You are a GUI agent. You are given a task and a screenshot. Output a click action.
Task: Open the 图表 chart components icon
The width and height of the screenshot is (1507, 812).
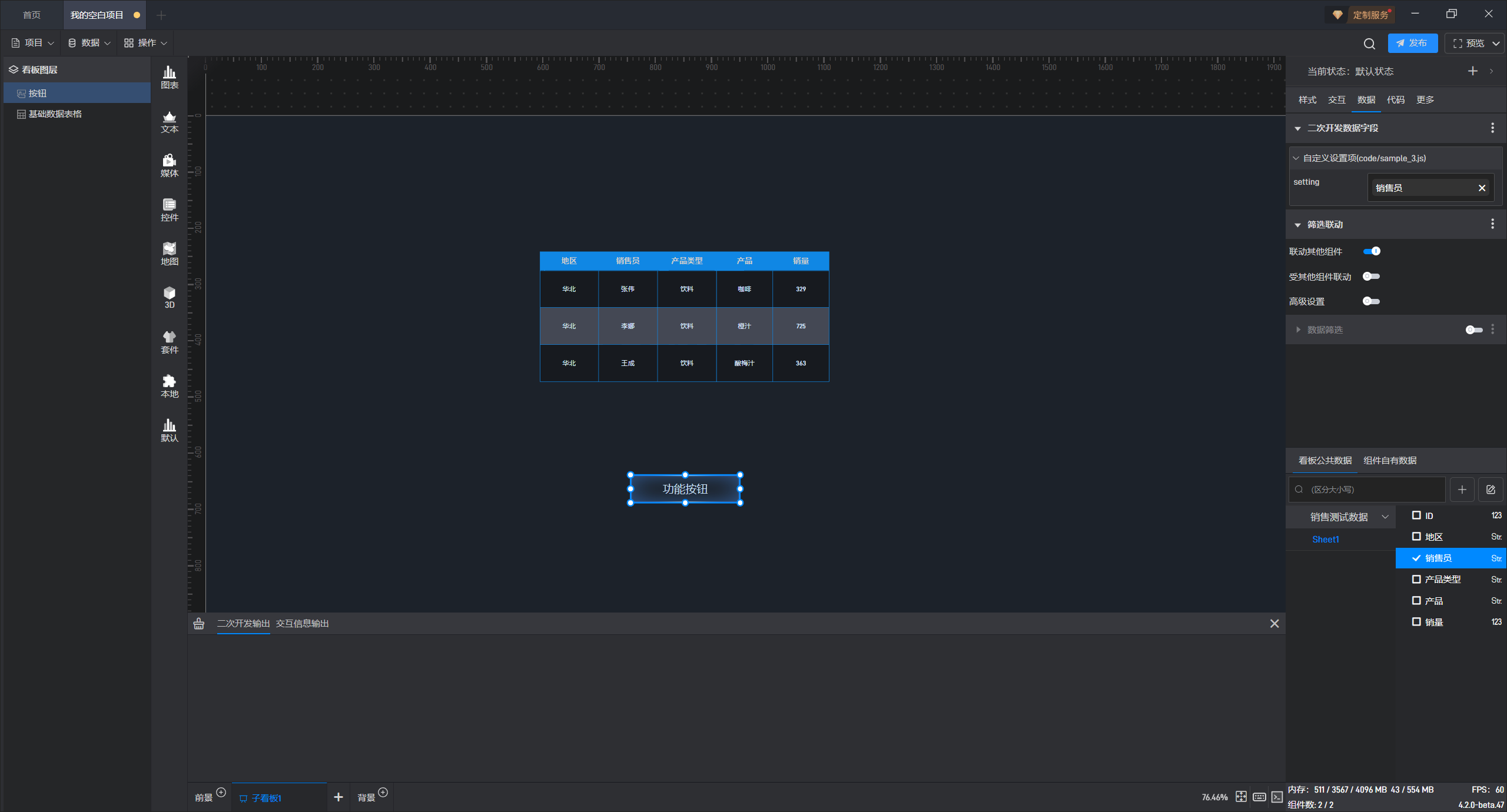click(170, 77)
